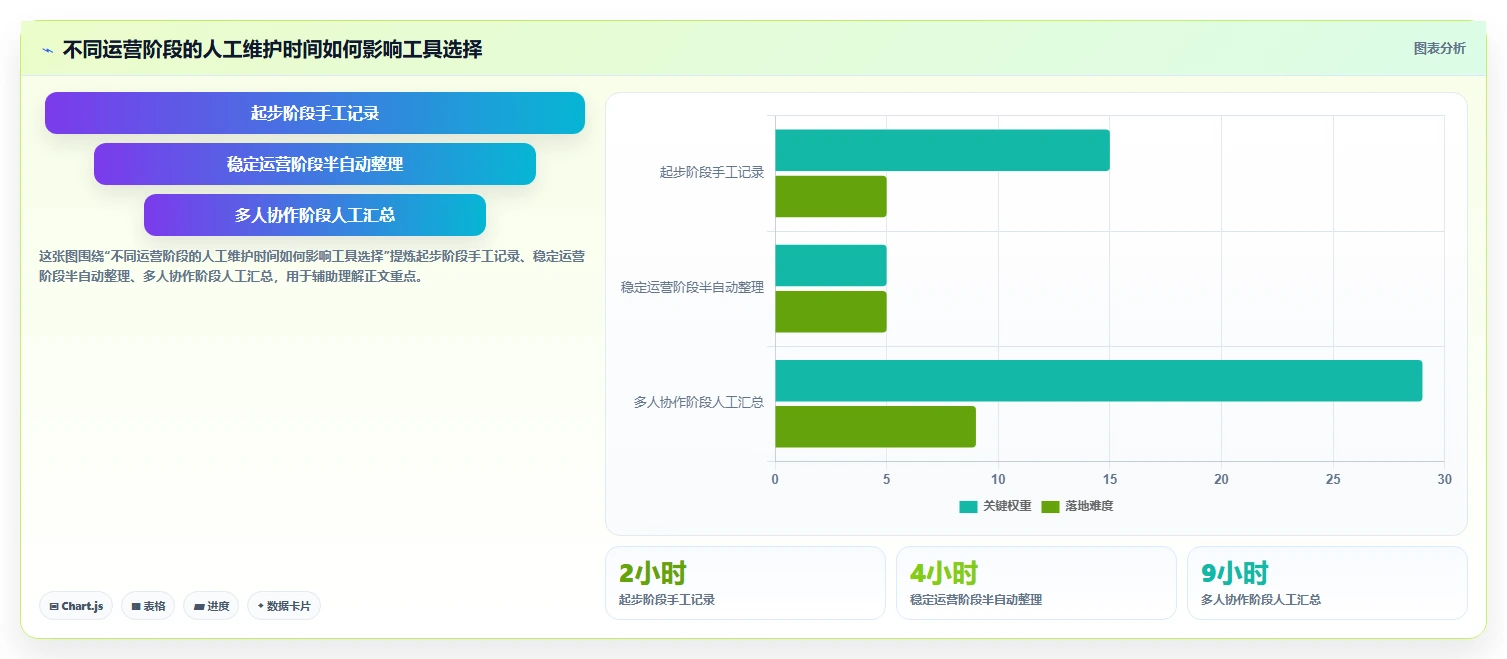Toggle the 落地难度 legend entry
The image size is (1507, 659).
1077,506
